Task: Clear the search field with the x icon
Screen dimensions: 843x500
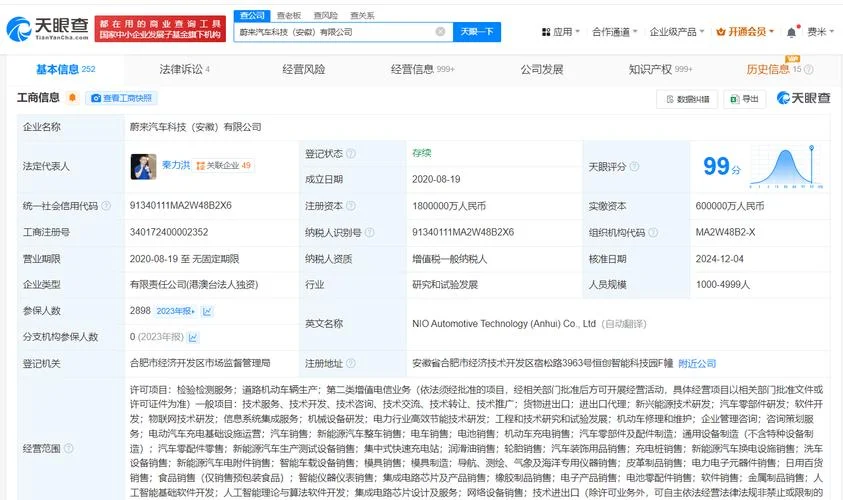Action: pyautogui.click(x=440, y=32)
